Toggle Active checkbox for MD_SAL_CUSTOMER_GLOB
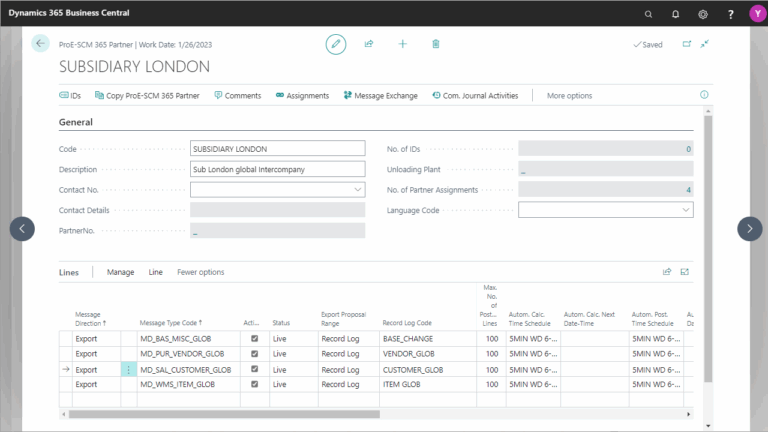Viewport: 768px width, 432px height. pyautogui.click(x=254, y=369)
